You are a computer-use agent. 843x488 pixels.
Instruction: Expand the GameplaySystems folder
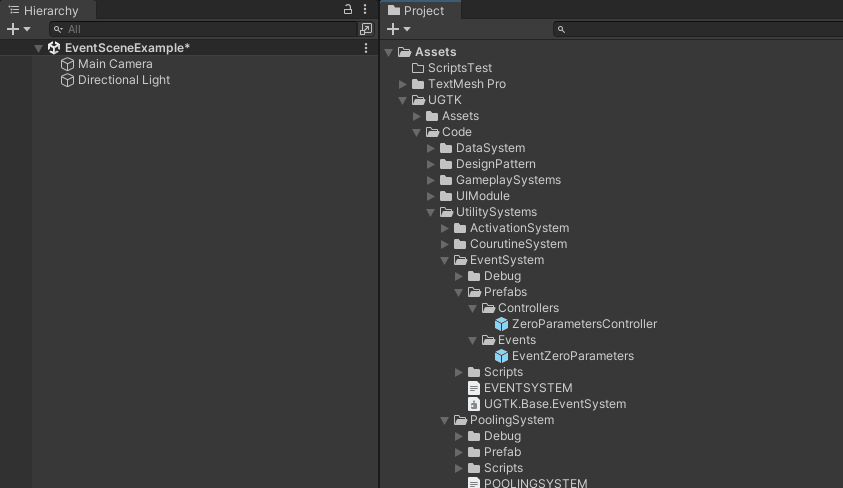(x=431, y=180)
